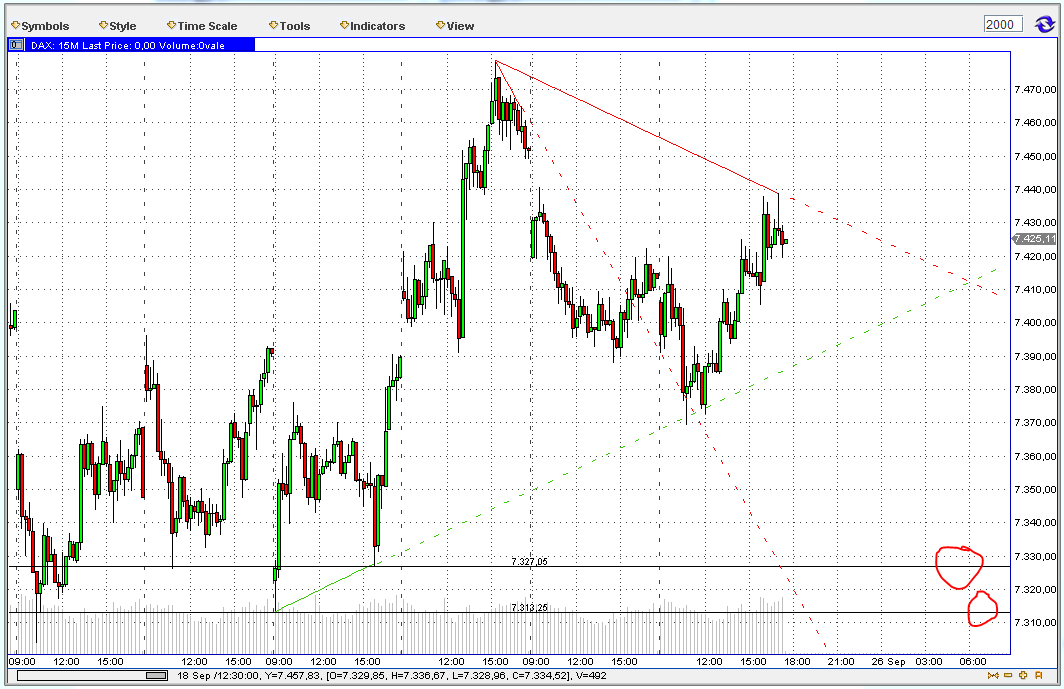Open the Indicators menu

tap(373, 26)
